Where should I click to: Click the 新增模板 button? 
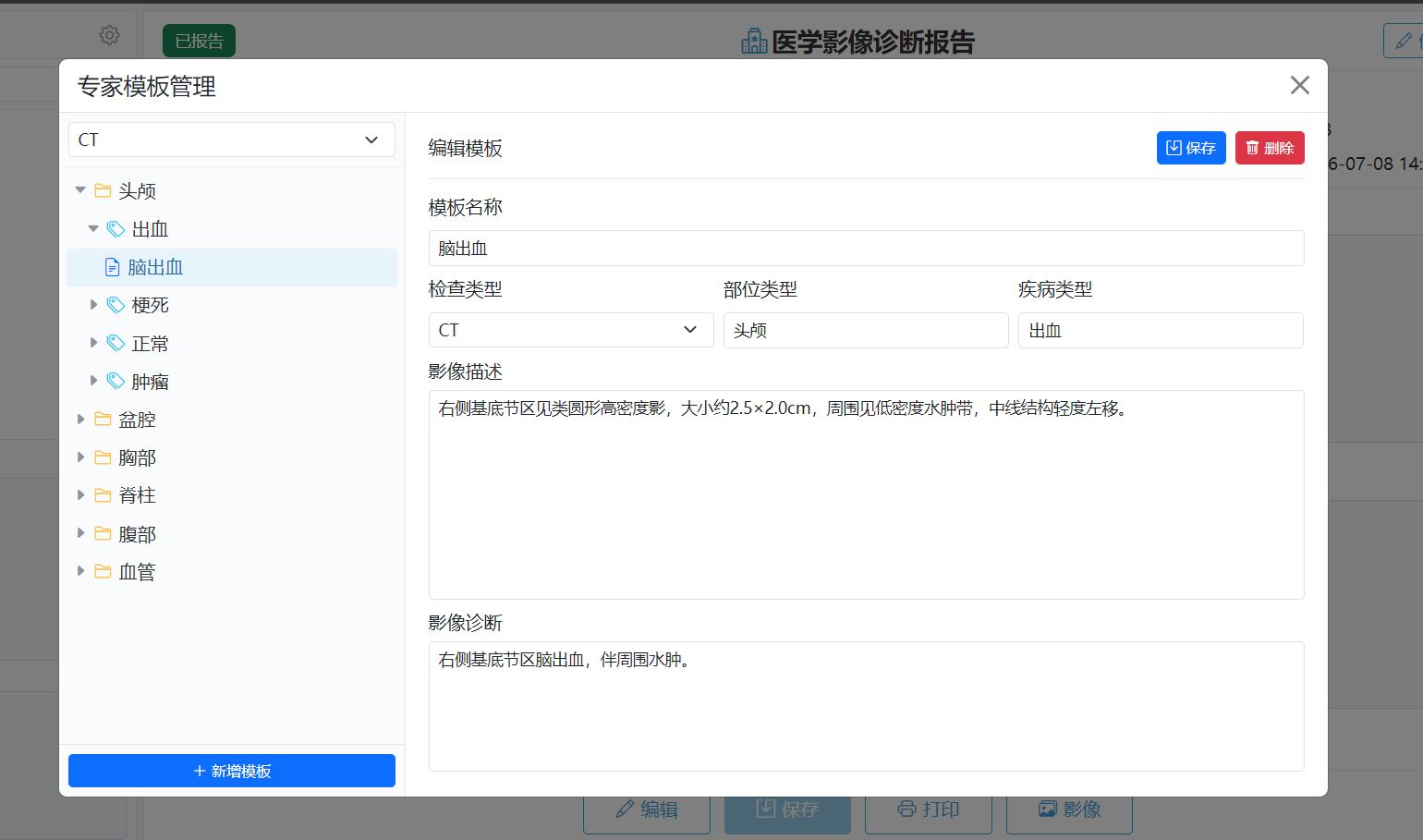click(x=232, y=771)
